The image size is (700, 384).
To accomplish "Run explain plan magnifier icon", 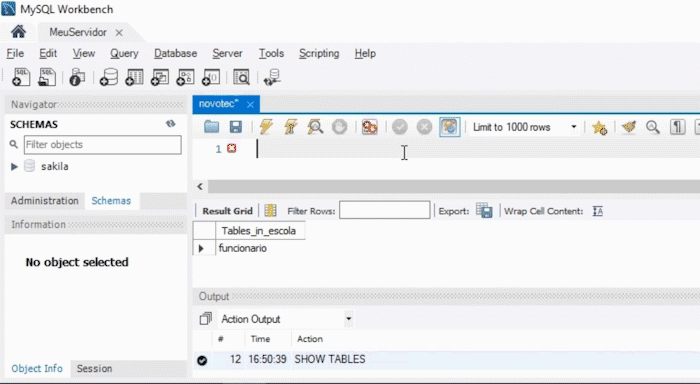I will [315, 127].
